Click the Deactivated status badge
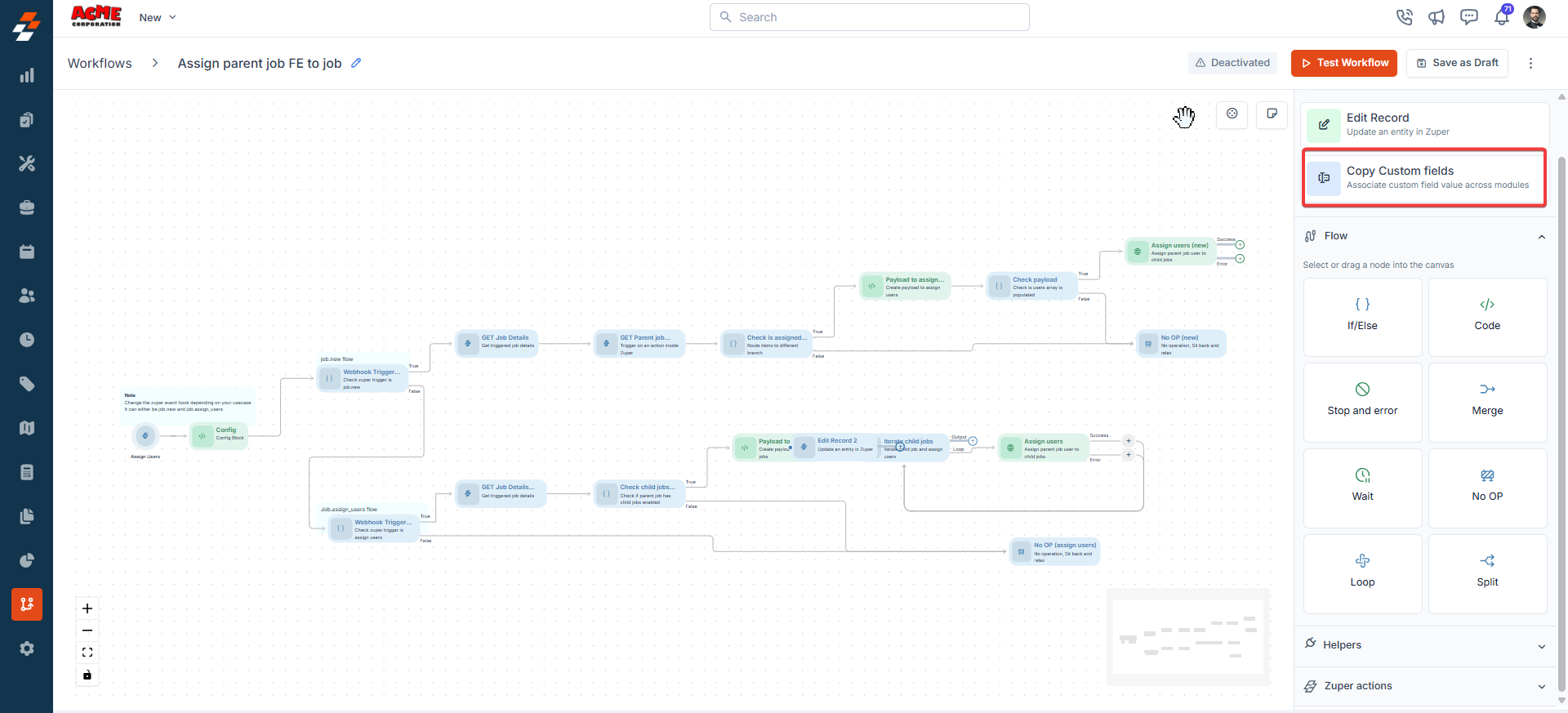 (1232, 63)
